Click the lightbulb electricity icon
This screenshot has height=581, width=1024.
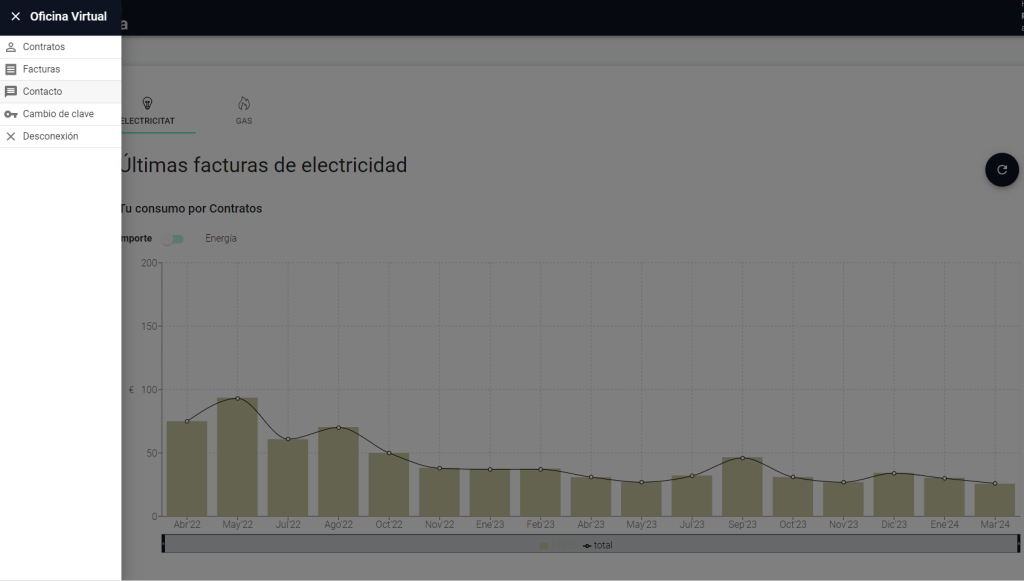tap(147, 103)
